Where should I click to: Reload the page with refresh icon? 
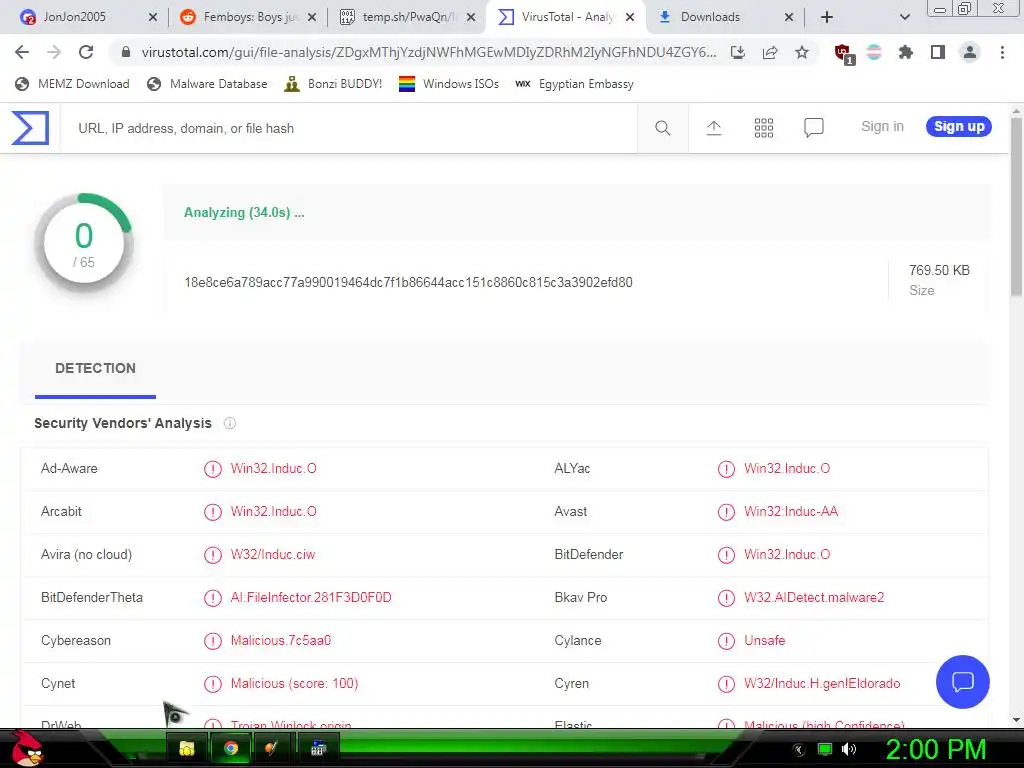click(86, 52)
